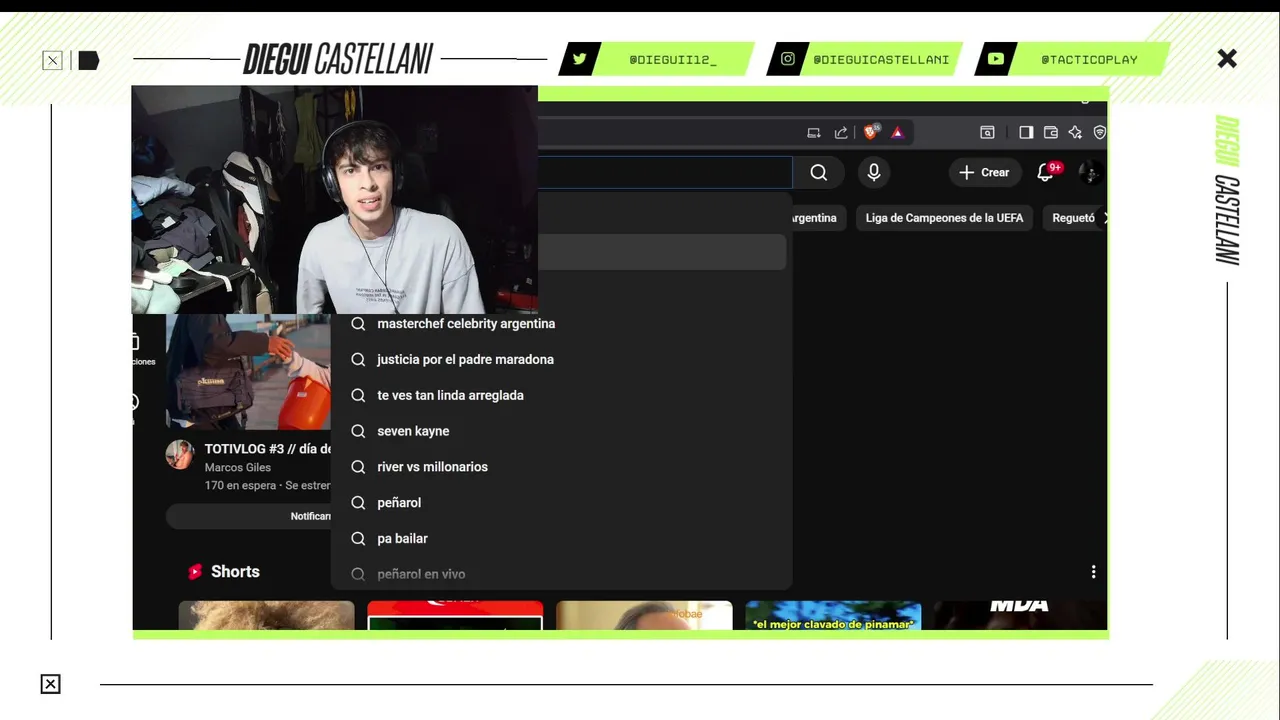Click the webcam feed of the streamer
This screenshot has width=1280, height=720.
pyautogui.click(x=335, y=200)
